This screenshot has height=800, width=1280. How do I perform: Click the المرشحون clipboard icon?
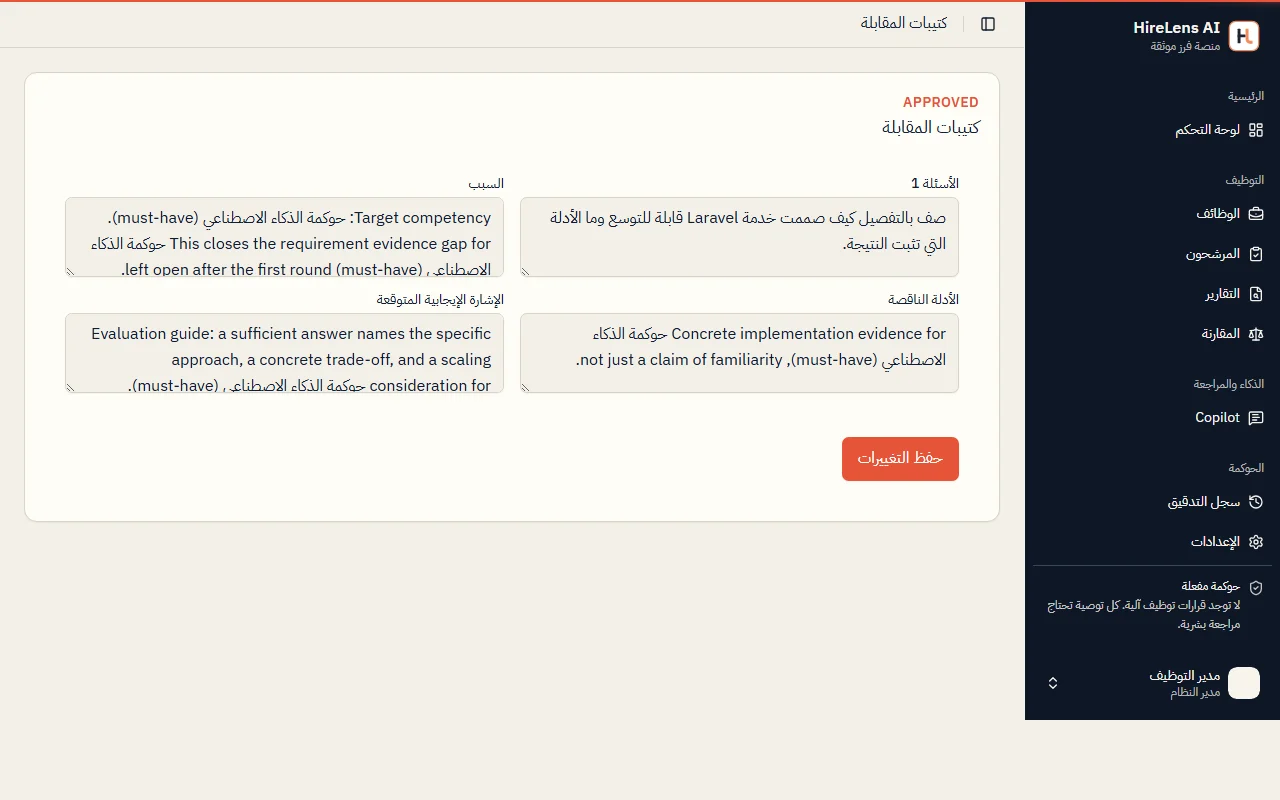coord(1256,254)
